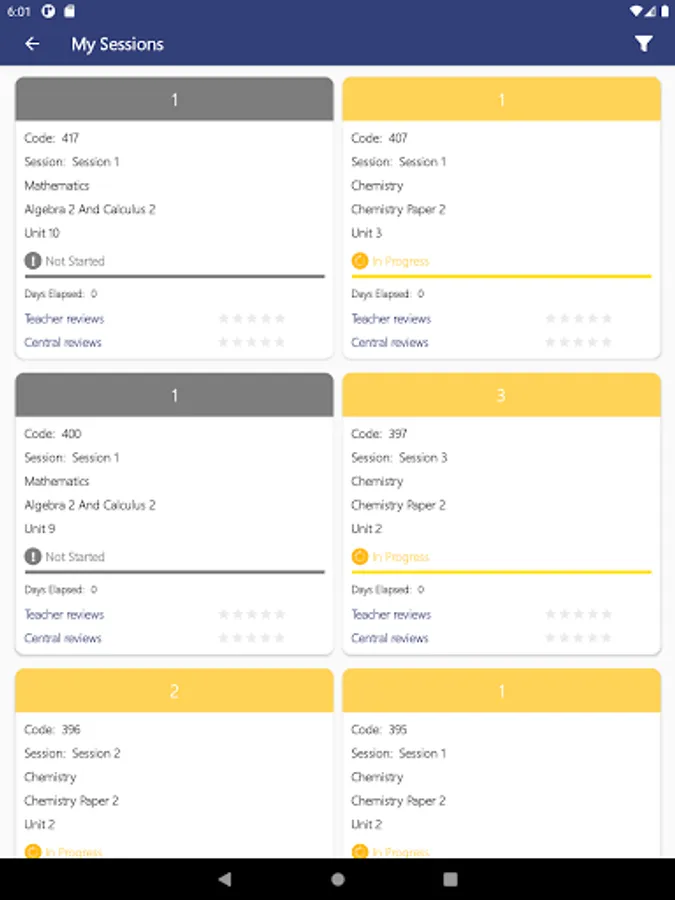Open Central reviews for session code 397
Viewport: 675px width, 900px height.
(x=390, y=638)
